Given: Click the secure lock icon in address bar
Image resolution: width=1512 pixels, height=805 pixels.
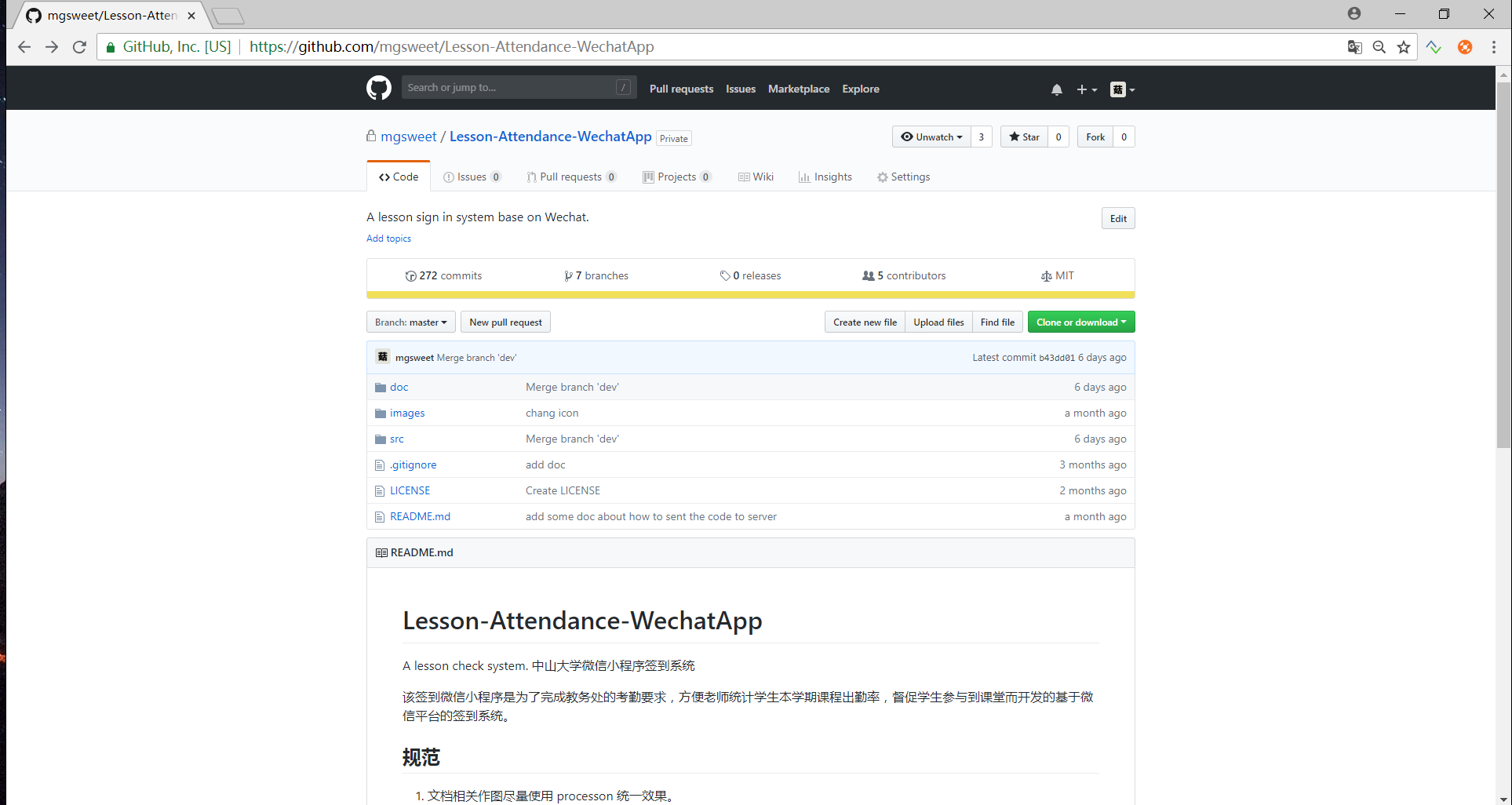Looking at the screenshot, I should 111,47.
